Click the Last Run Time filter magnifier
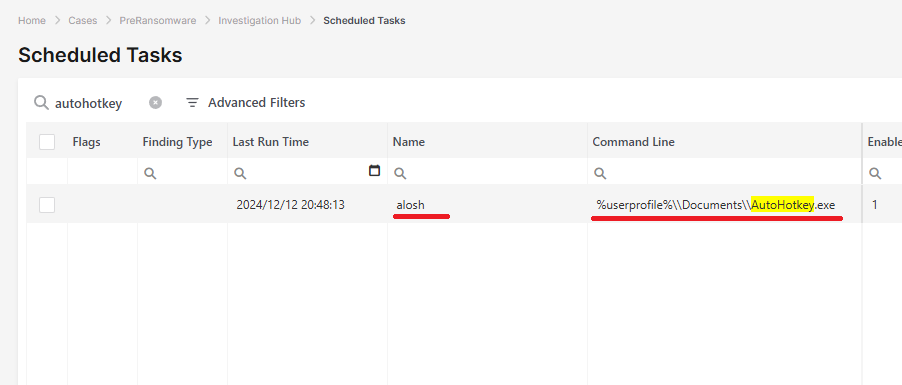This screenshot has height=385, width=902. click(240, 173)
